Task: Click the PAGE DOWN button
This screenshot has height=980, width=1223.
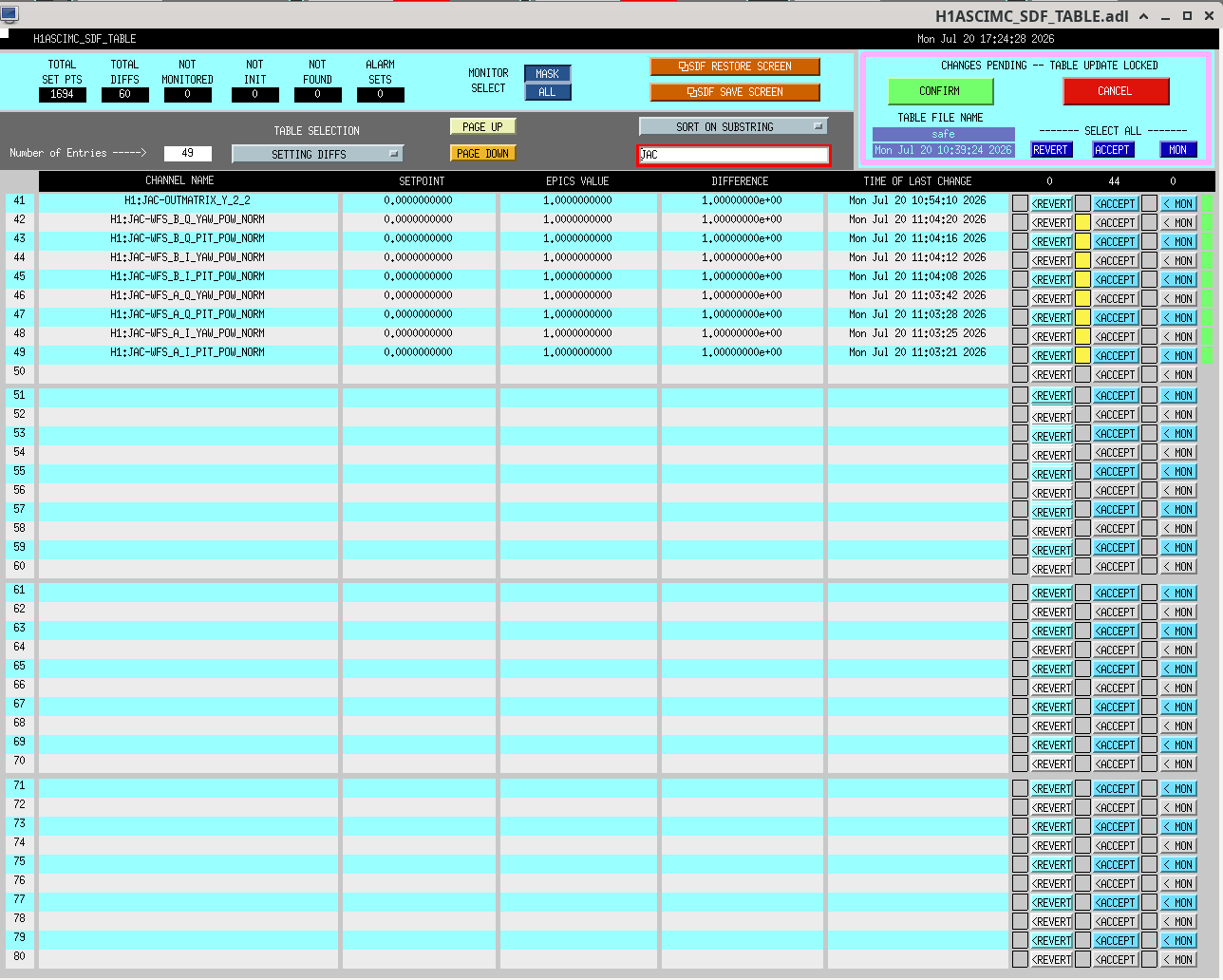Action: coord(482,154)
